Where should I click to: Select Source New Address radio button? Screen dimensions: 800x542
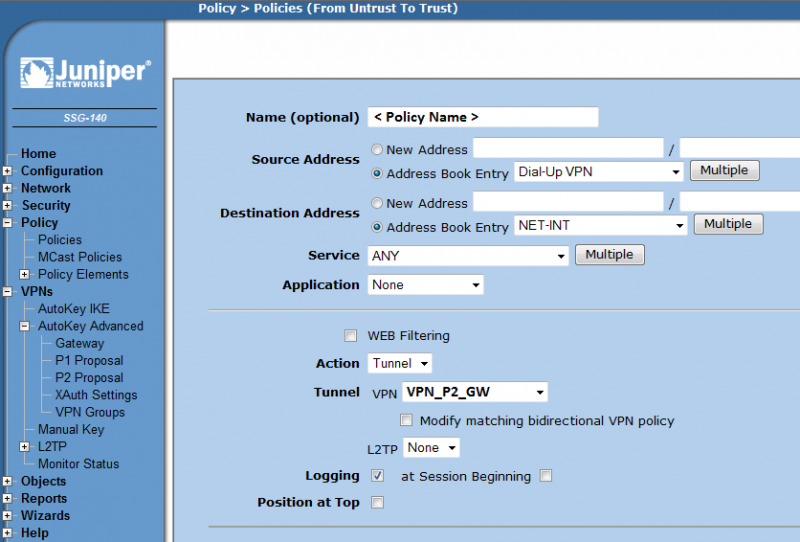point(377,150)
